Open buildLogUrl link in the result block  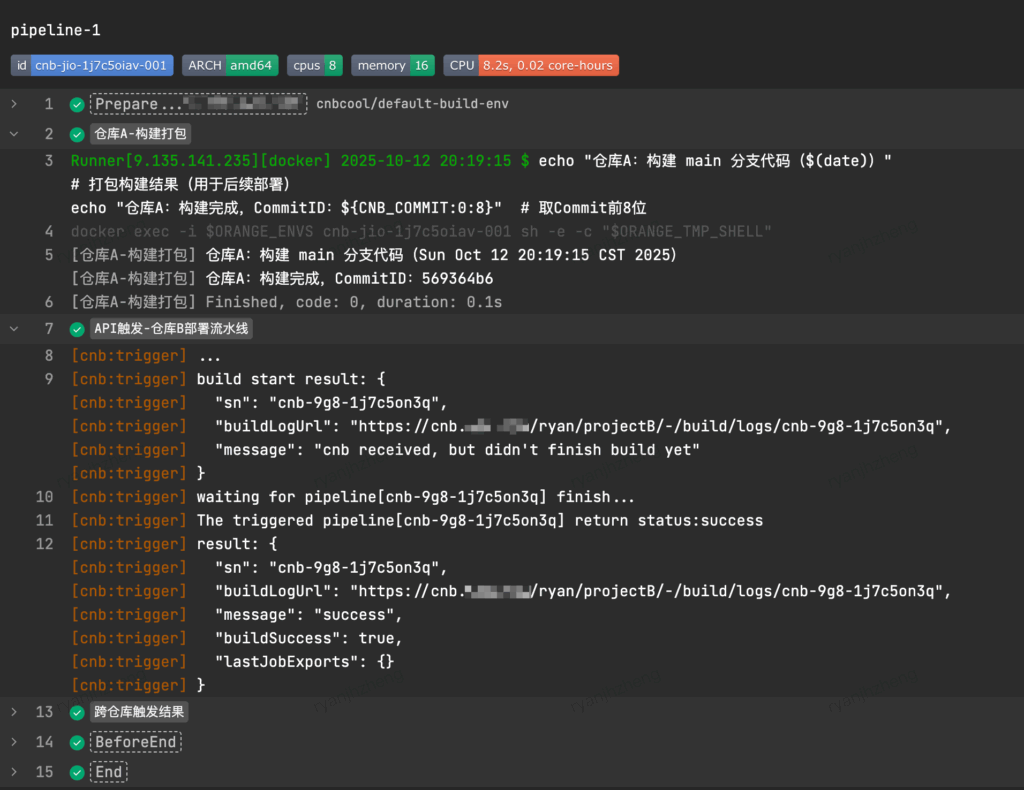650,591
